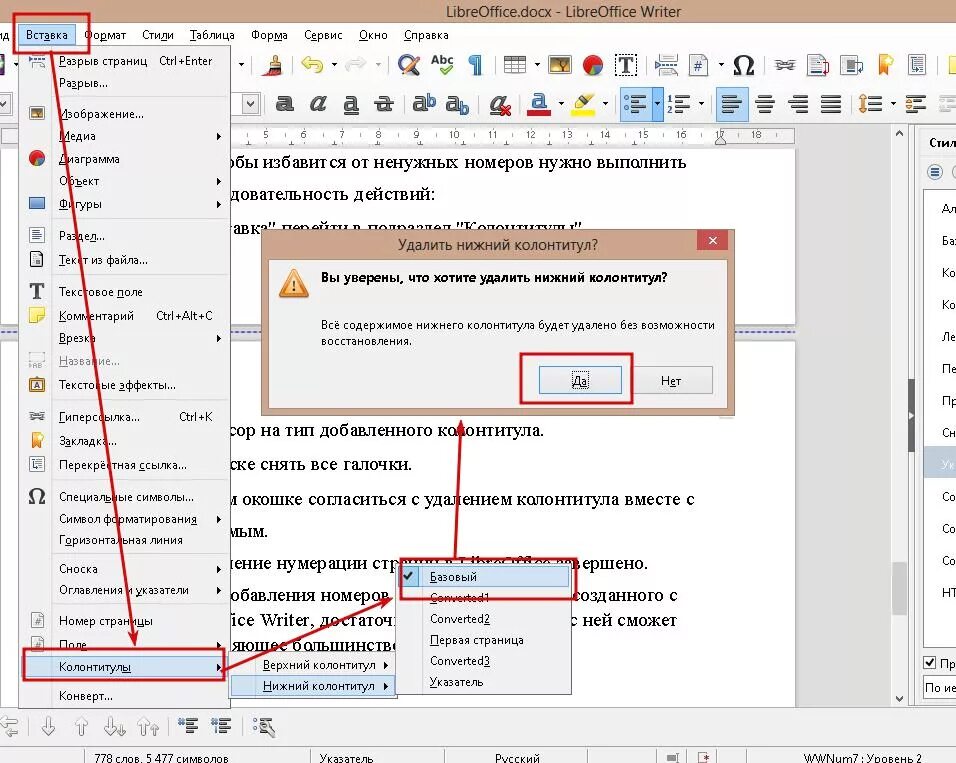The height and width of the screenshot is (763, 956).
Task: Open the Справка menu
Action: pos(426,35)
